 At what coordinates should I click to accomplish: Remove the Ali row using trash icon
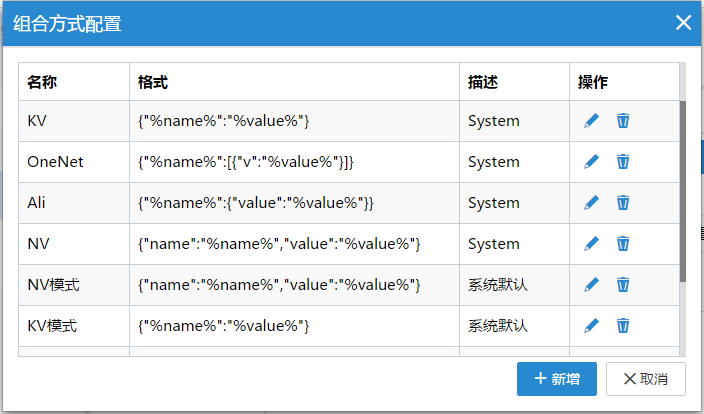pyautogui.click(x=623, y=203)
